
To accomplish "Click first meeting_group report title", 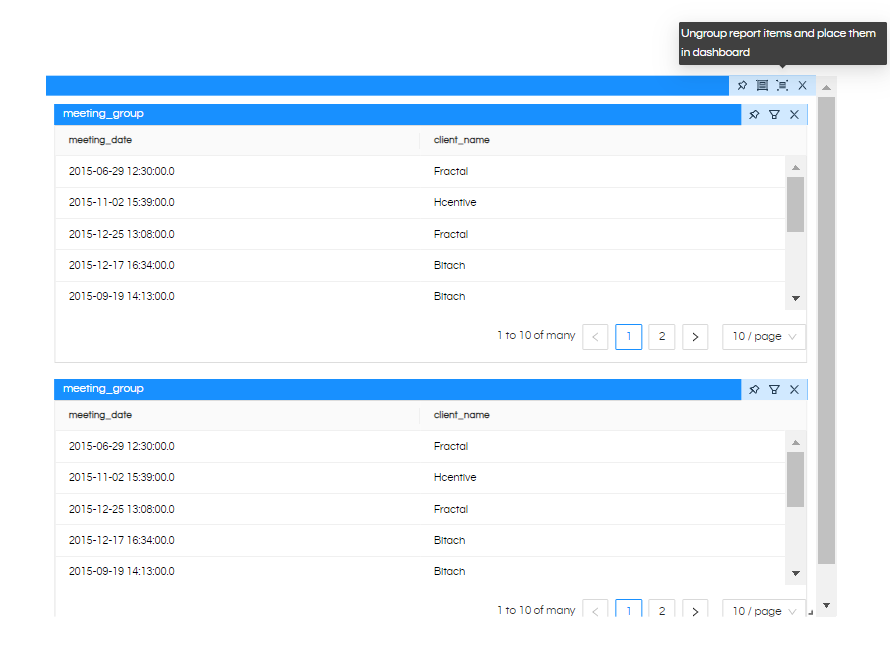I will tap(103, 113).
